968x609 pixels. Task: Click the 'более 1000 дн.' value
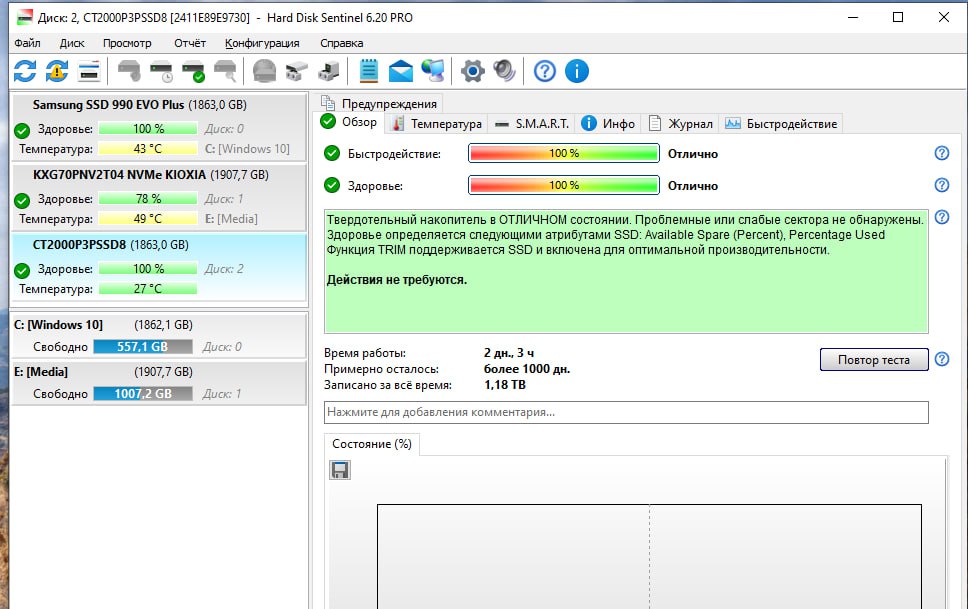point(527,369)
